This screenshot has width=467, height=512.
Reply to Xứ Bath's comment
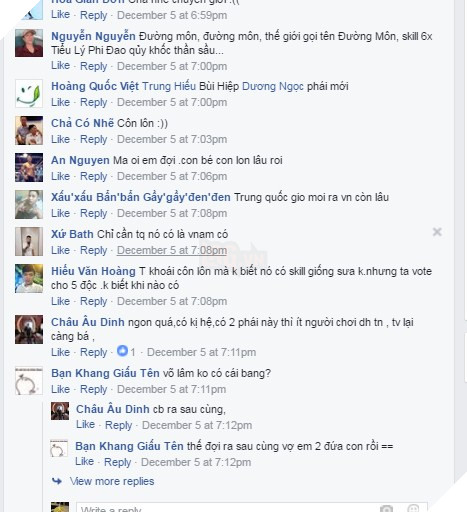tap(94, 250)
